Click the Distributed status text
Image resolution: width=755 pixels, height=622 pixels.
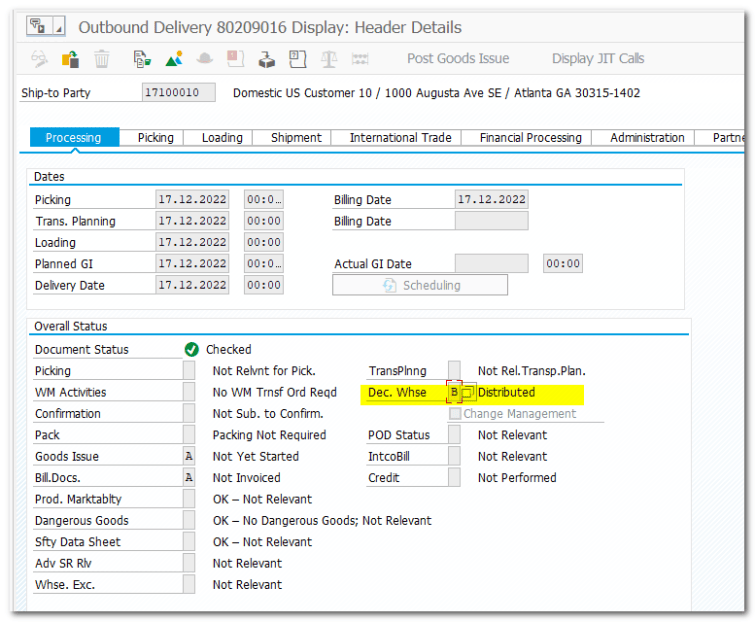coord(506,392)
